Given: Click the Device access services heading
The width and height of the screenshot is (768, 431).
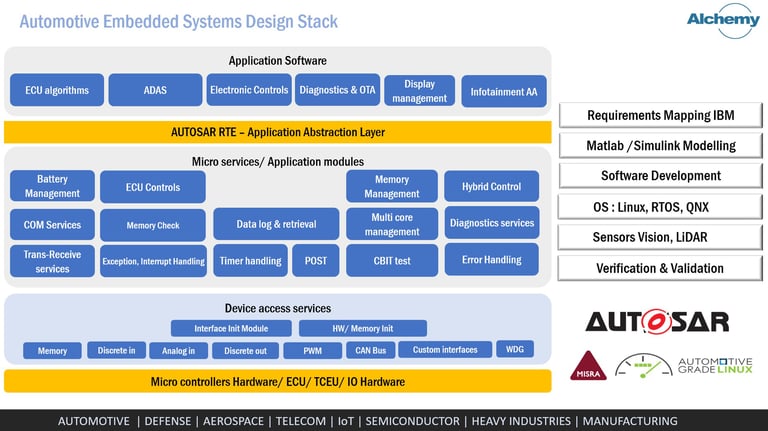Looking at the screenshot, I should (278, 308).
